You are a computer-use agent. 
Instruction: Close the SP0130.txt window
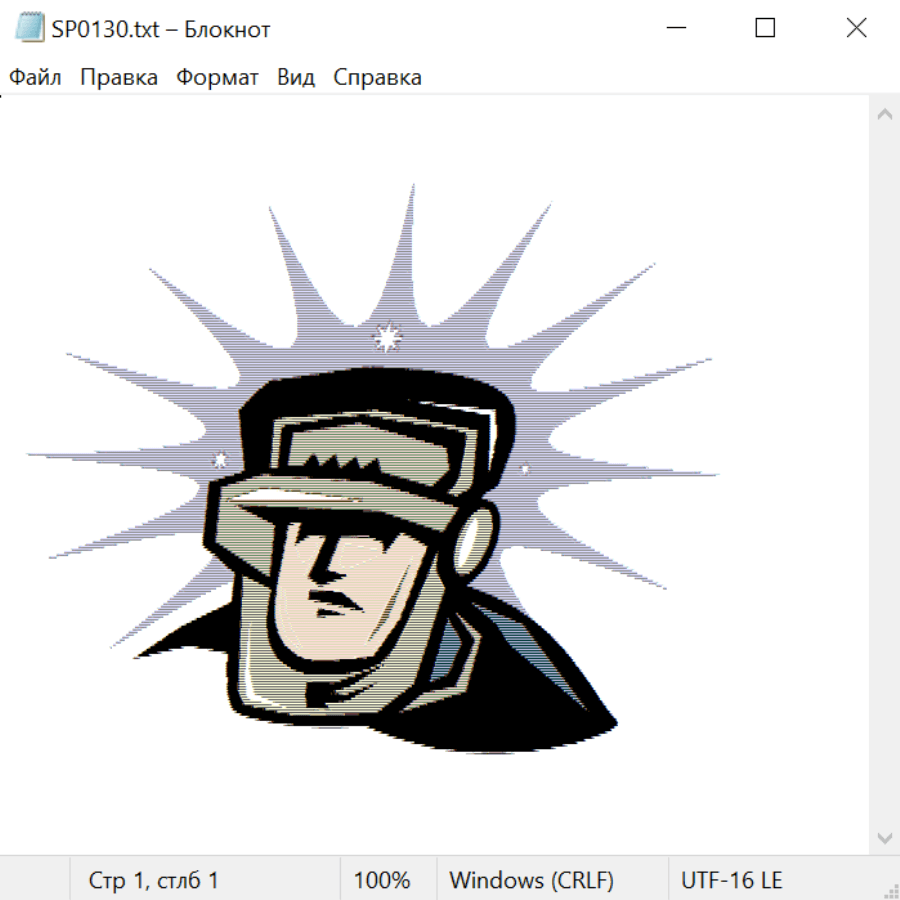(856, 29)
